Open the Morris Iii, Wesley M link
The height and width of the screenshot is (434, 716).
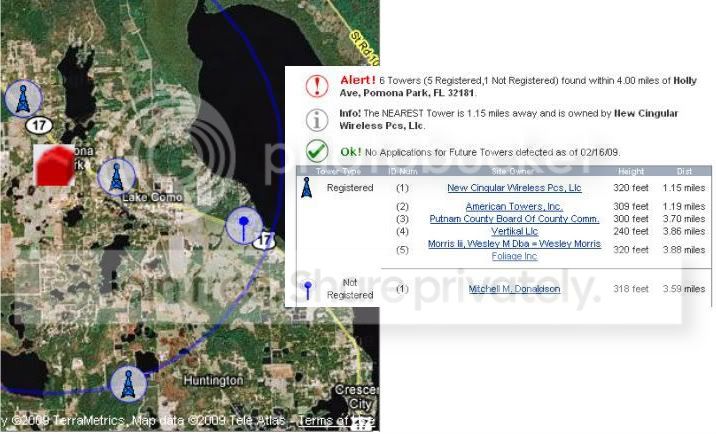514,244
